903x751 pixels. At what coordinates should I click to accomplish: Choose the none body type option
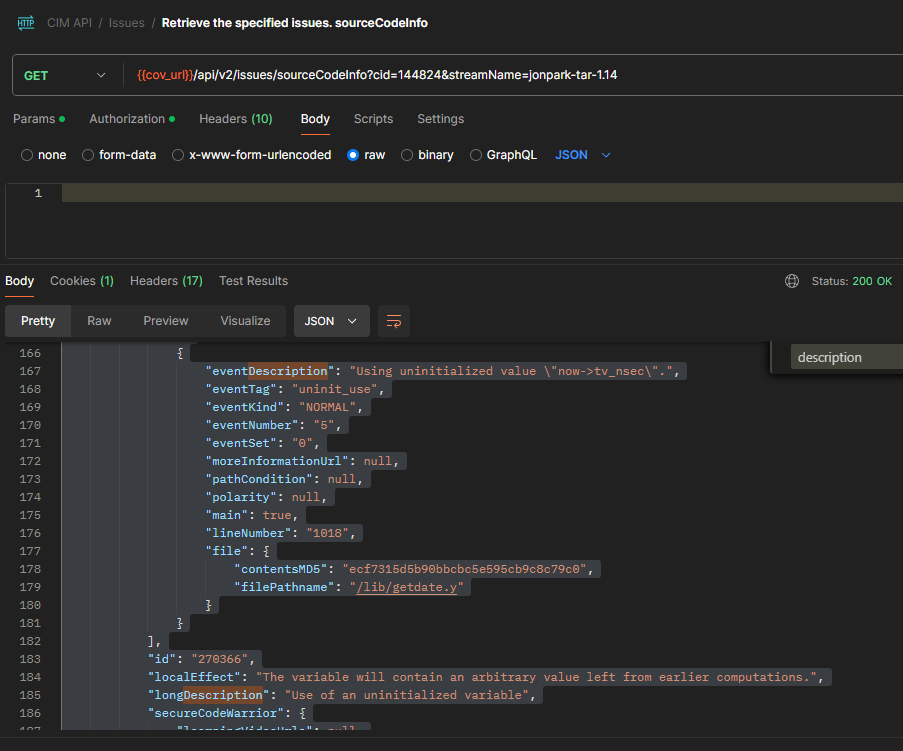click(29, 155)
